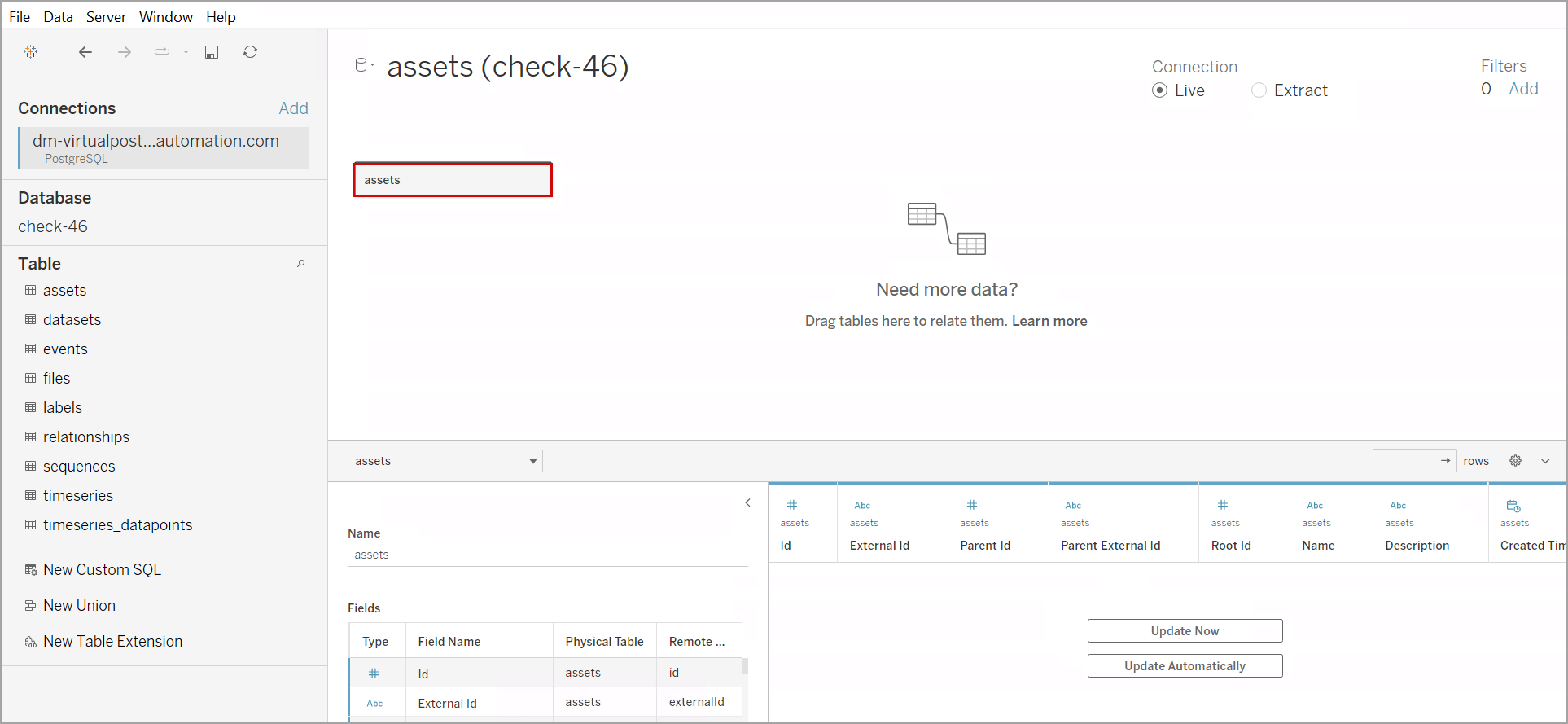Viewport: 1568px width, 724px height.
Task: Click the Update Now button
Action: tap(1185, 631)
